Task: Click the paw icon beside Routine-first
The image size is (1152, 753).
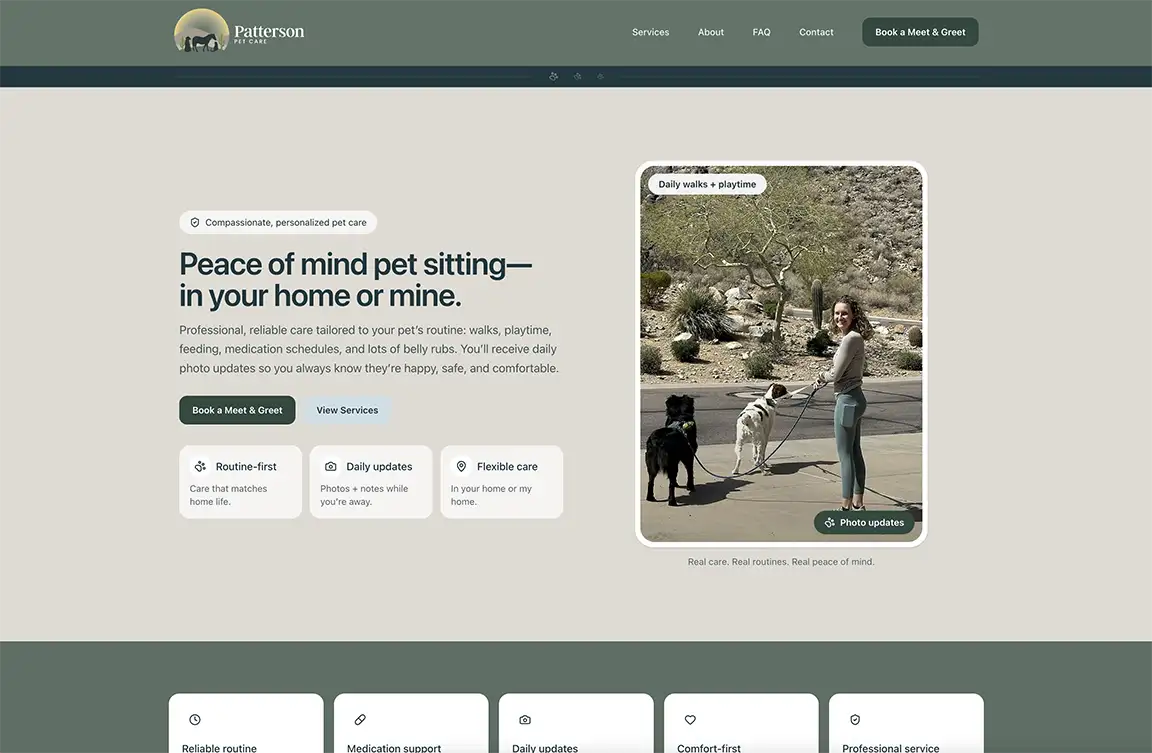Action: click(x=199, y=465)
